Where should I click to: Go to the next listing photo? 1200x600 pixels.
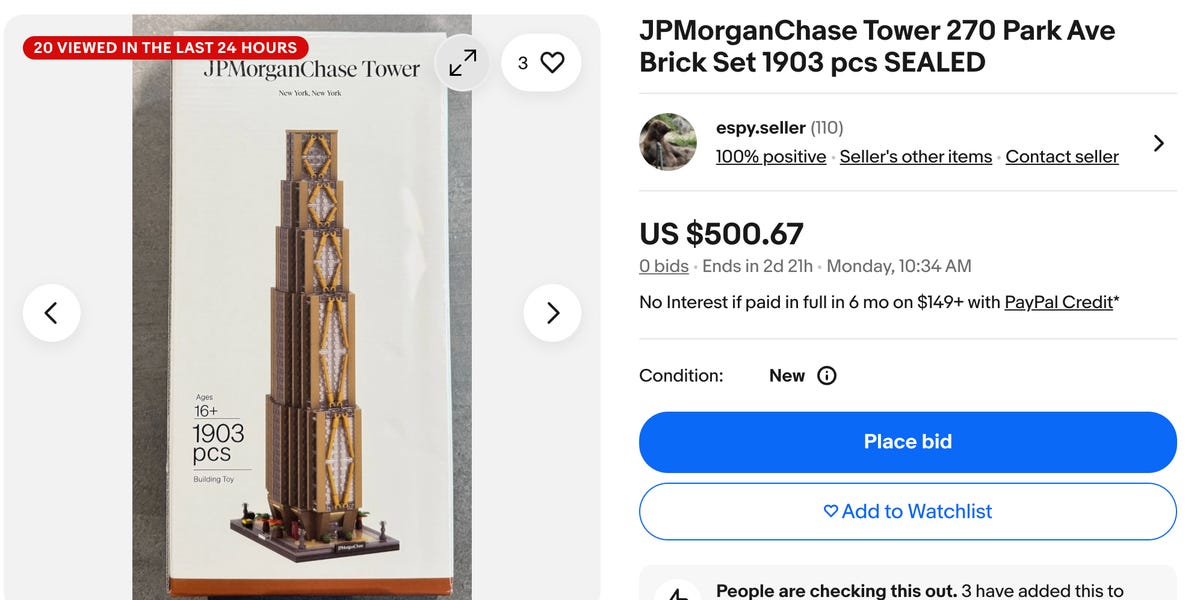coord(552,313)
